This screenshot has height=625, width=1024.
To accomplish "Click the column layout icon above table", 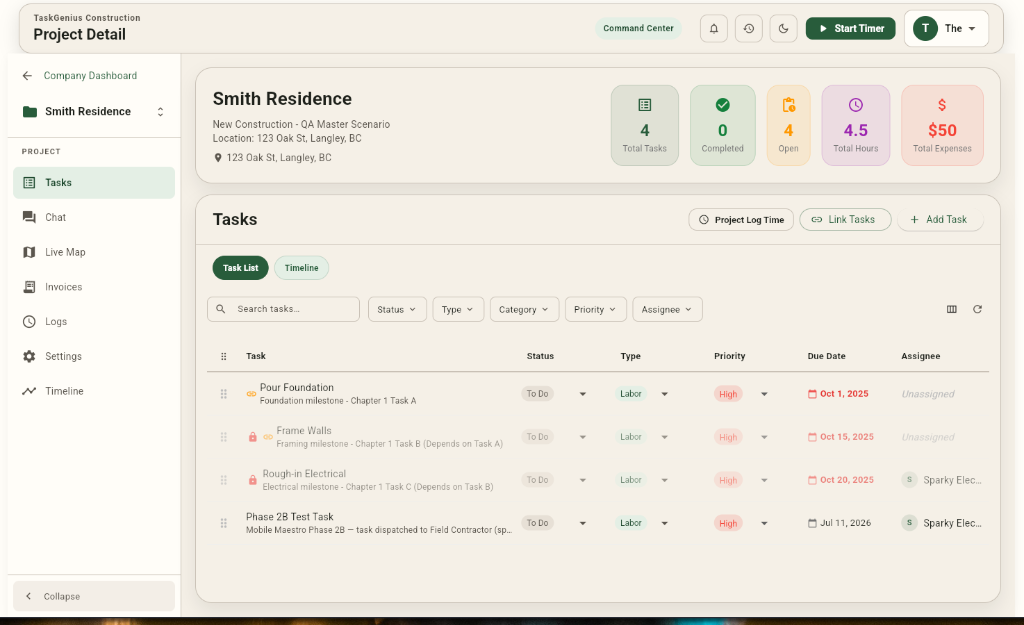I will pyautogui.click(x=952, y=310).
